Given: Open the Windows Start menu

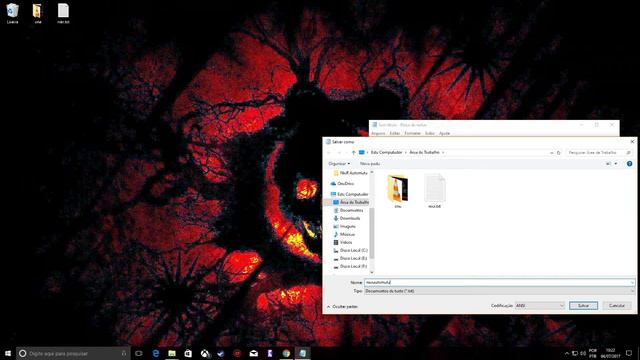Looking at the screenshot, I should (x=8, y=353).
